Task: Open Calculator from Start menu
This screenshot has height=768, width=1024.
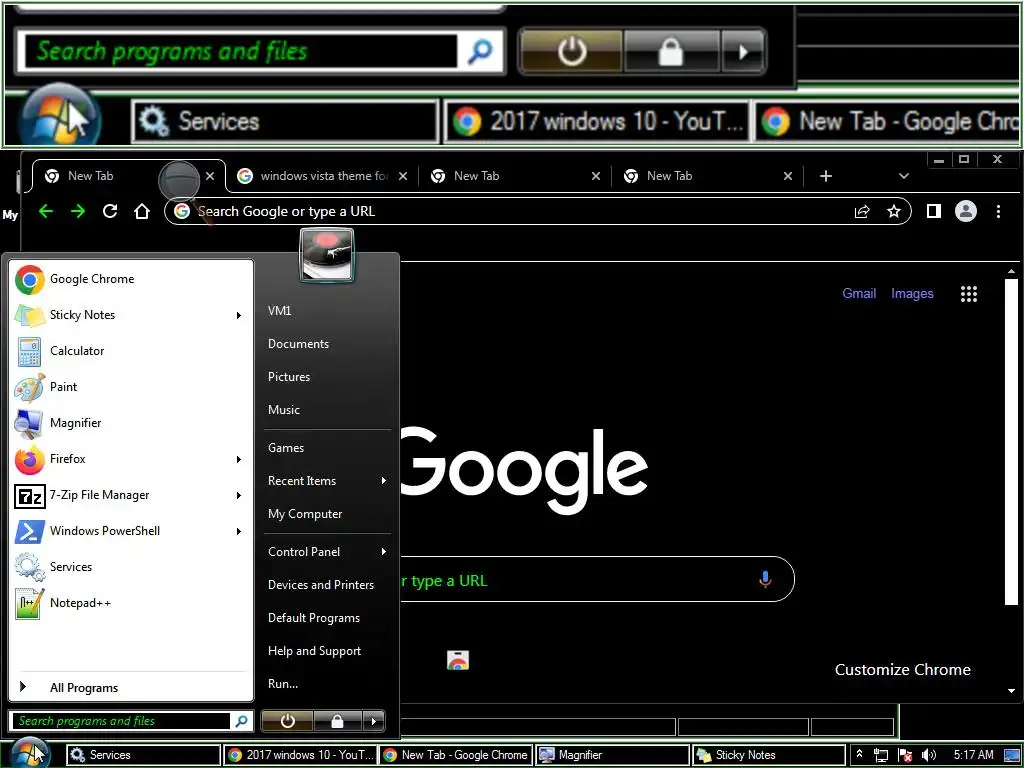Action: [x=131, y=351]
